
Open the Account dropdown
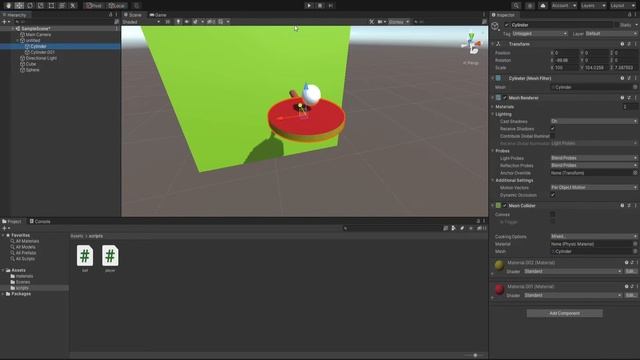564,6
